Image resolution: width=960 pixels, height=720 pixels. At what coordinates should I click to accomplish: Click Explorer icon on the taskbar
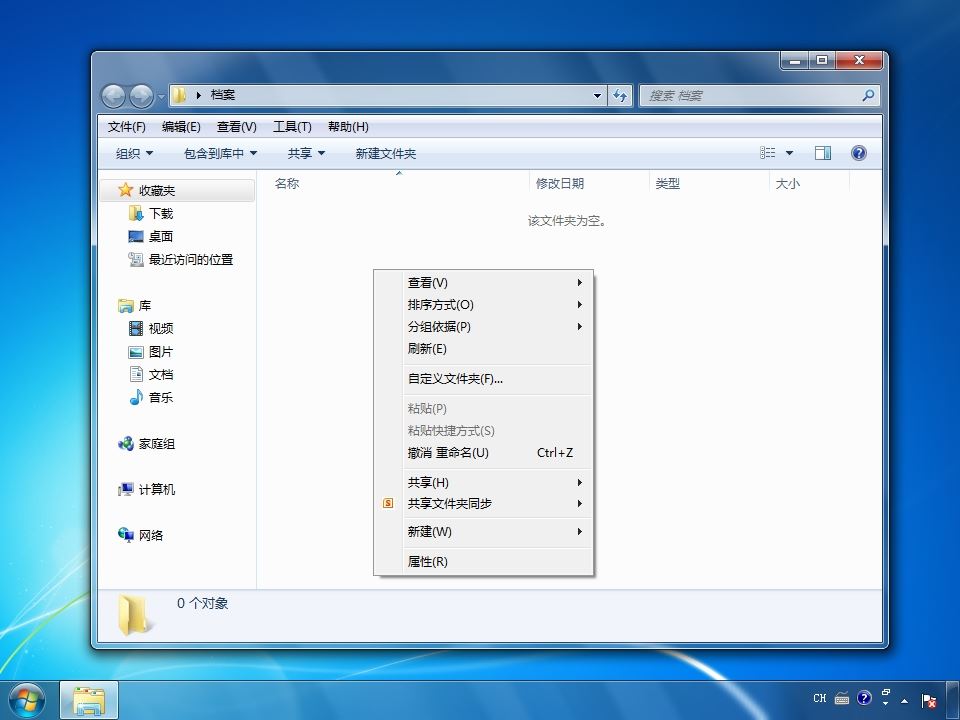(x=89, y=700)
